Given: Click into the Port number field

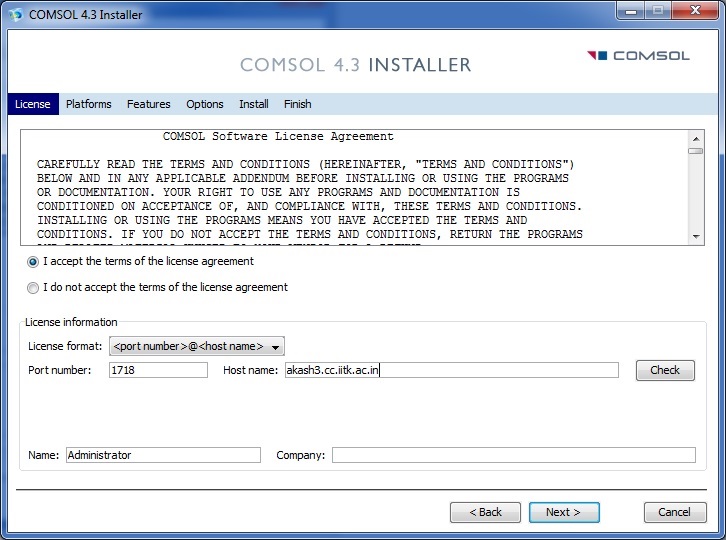Looking at the screenshot, I should (x=158, y=370).
